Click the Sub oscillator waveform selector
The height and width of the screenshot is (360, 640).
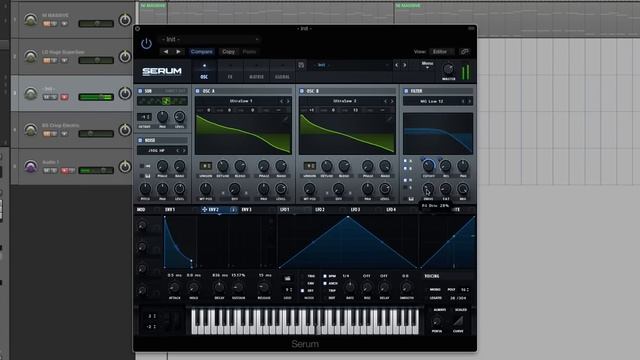[162, 101]
